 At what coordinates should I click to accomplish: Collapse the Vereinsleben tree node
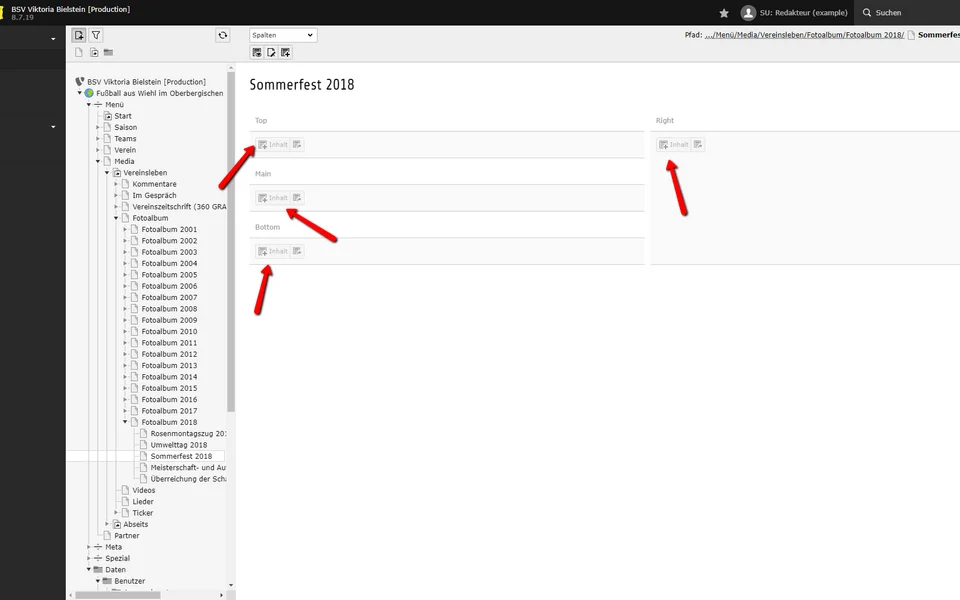point(107,173)
